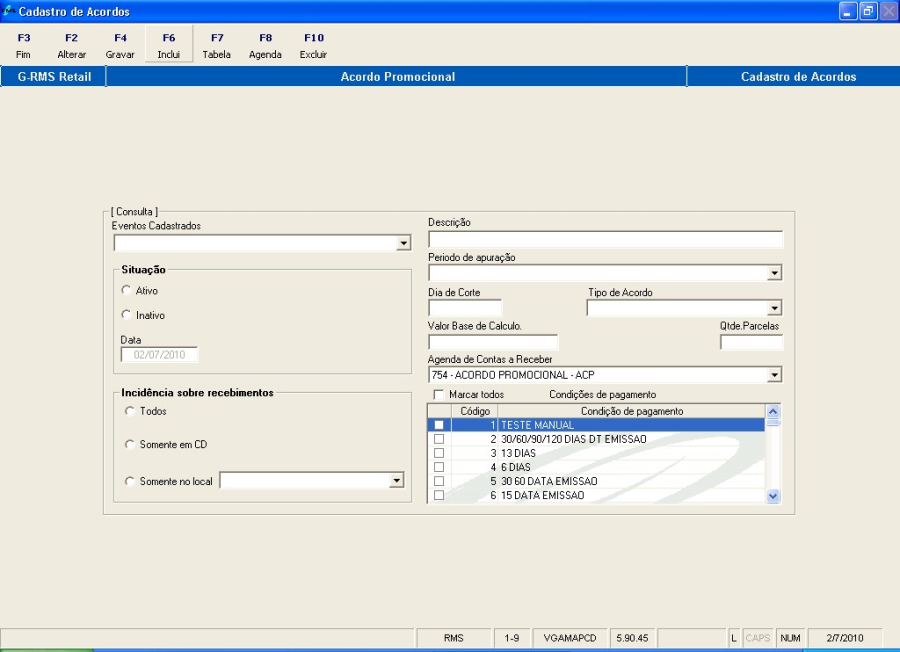Click the F8 Agenda toolbar button

coord(265,45)
